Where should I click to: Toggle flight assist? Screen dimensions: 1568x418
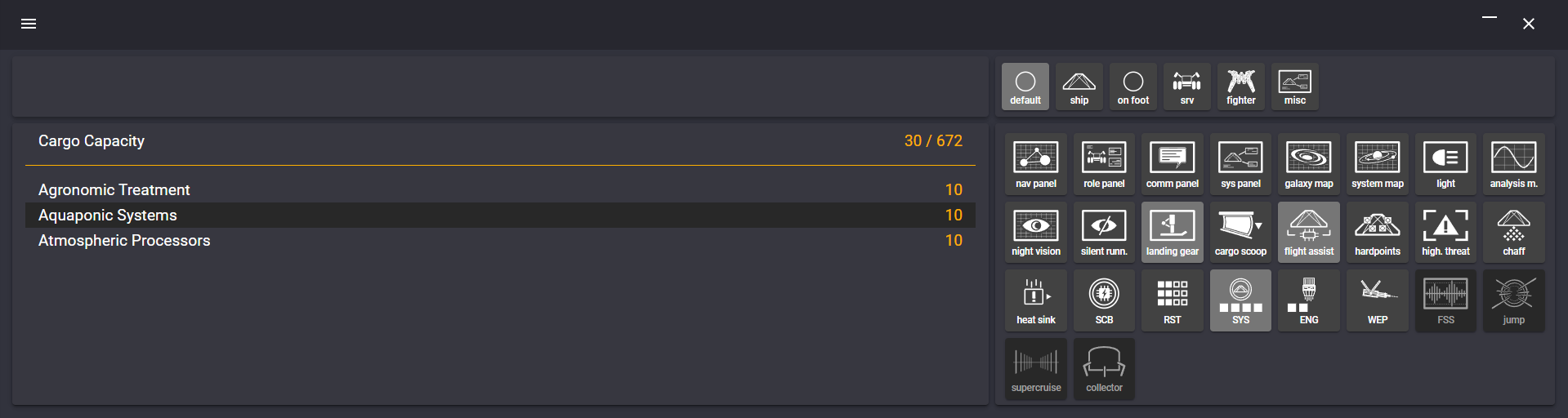(x=1308, y=233)
